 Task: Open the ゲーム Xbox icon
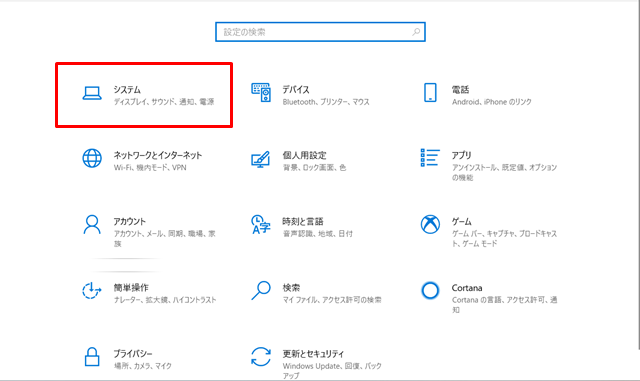[x=430, y=224]
